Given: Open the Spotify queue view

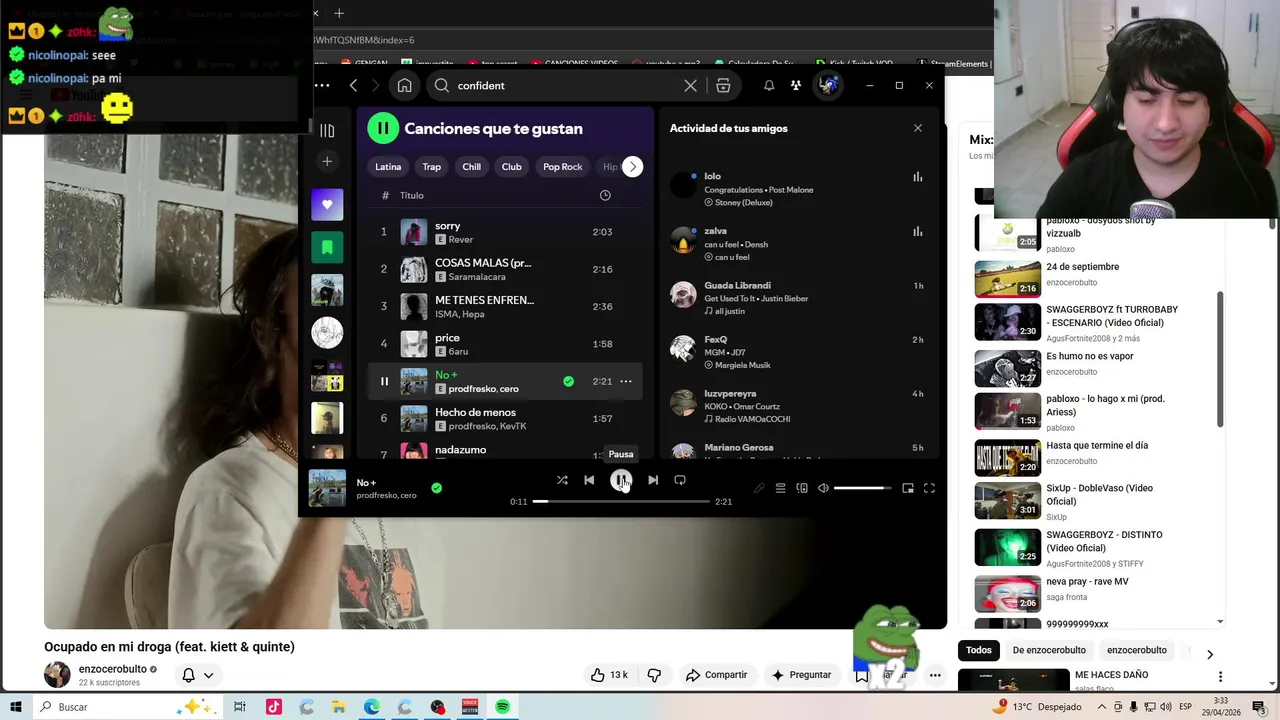Looking at the screenshot, I should [780, 488].
